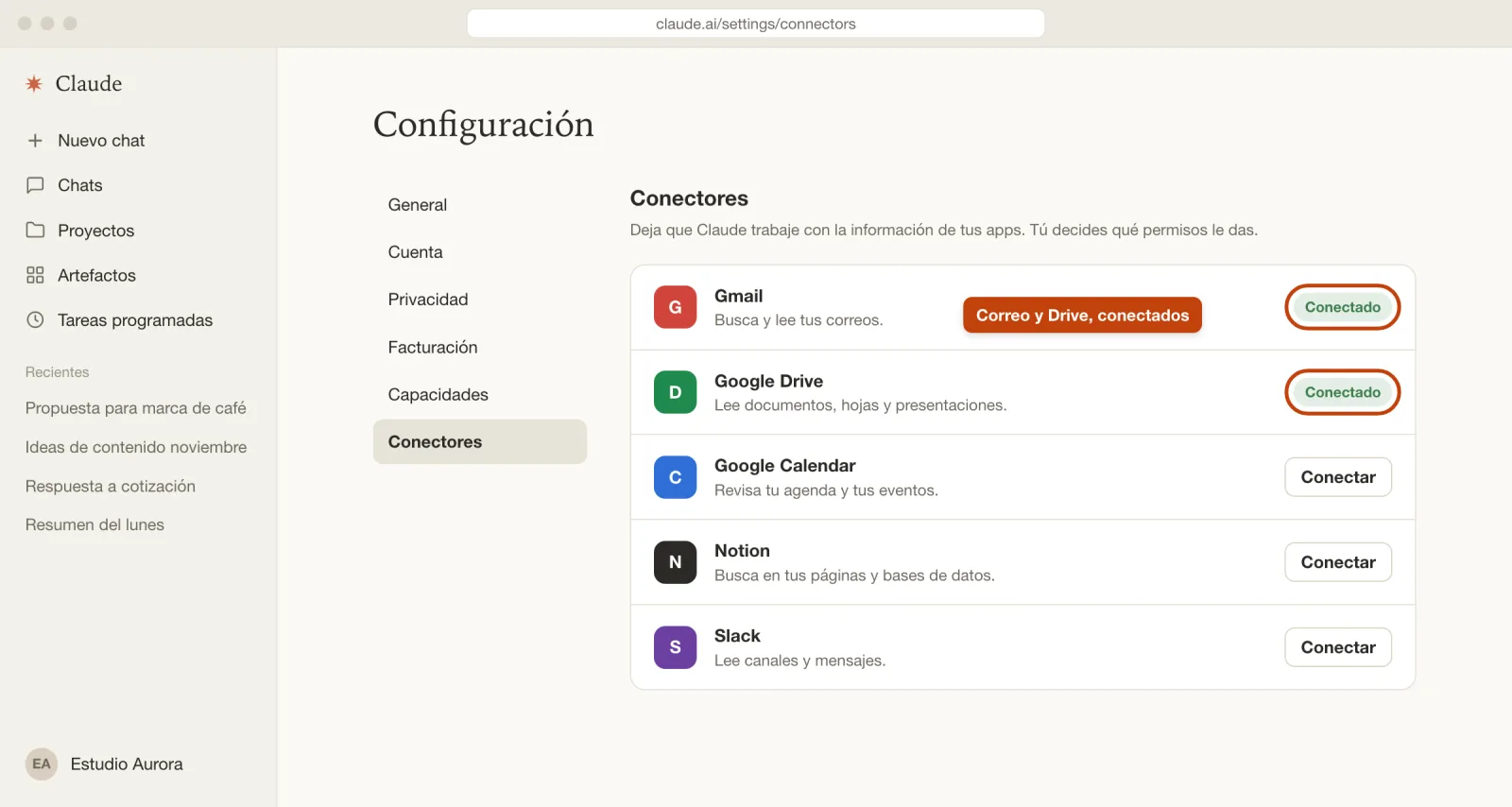
Task: Click the Estudio Aurora account name
Action: [127, 764]
